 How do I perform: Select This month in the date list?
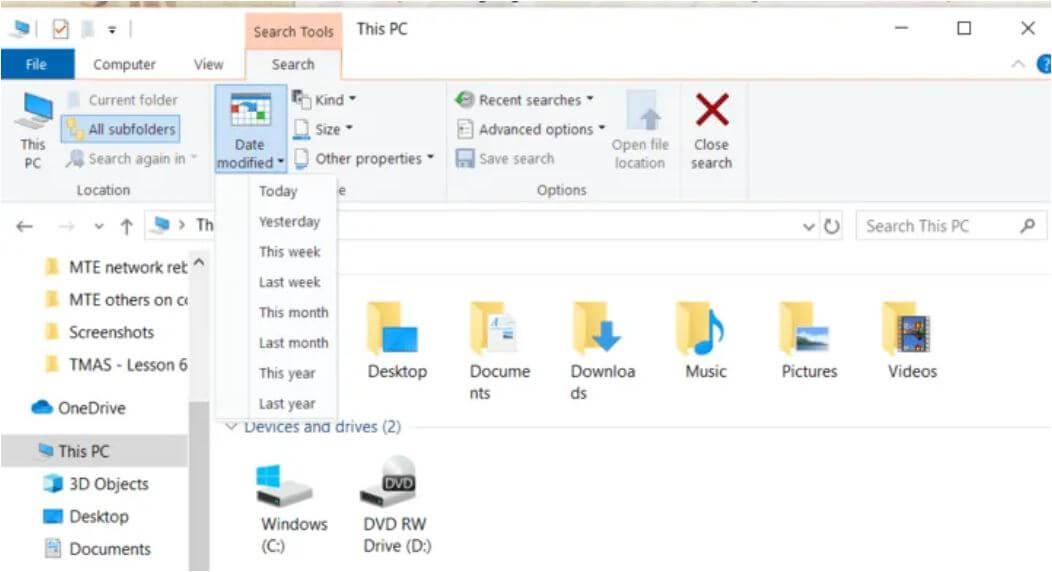[293, 312]
